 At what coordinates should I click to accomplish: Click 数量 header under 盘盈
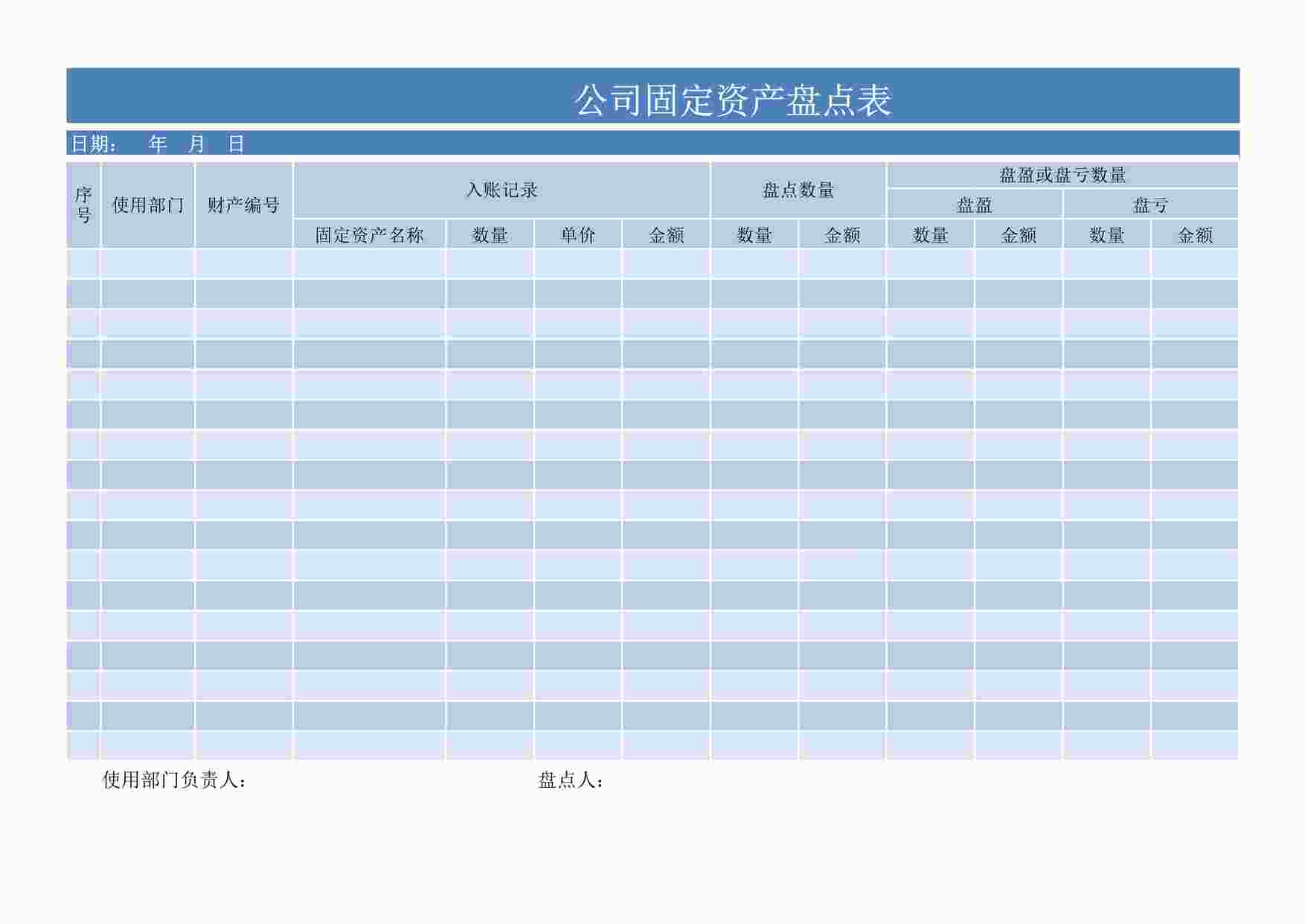[x=931, y=234]
